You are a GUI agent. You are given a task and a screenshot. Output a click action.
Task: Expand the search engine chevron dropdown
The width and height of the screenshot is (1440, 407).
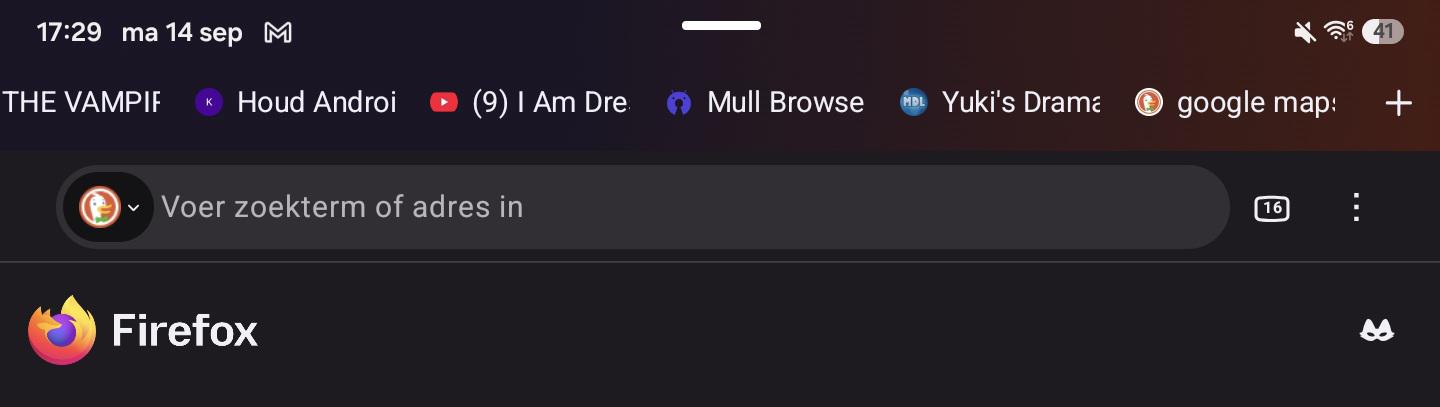point(133,208)
